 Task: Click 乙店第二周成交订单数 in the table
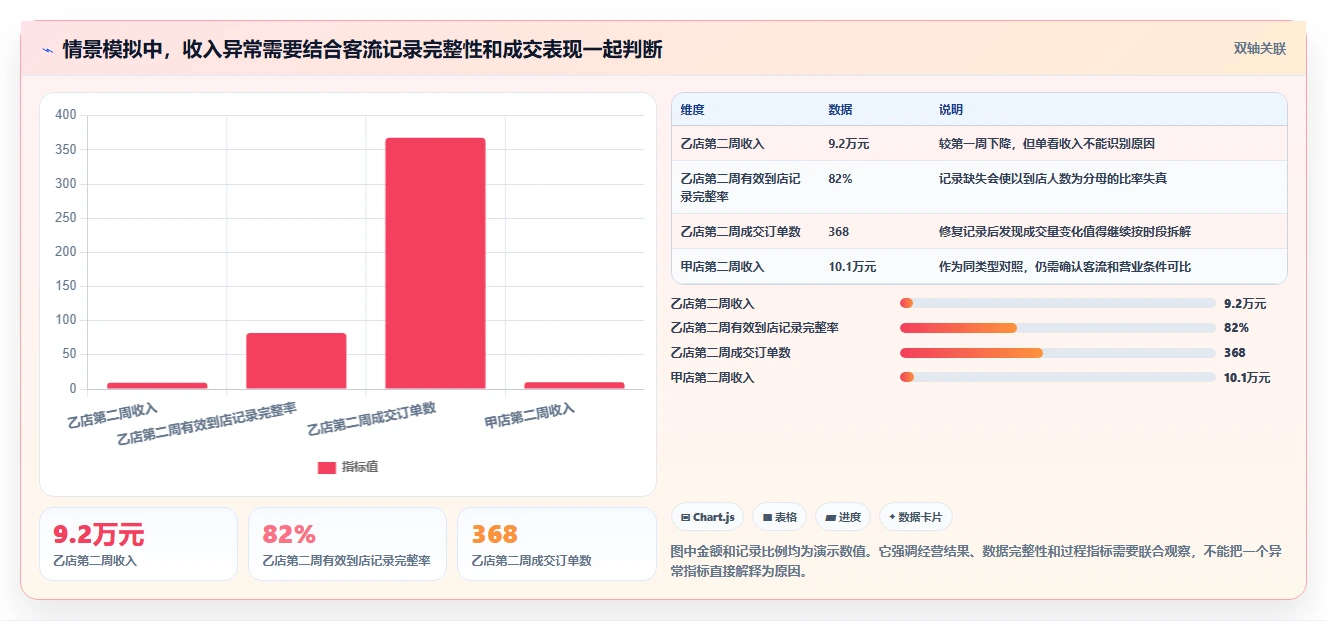(x=741, y=232)
